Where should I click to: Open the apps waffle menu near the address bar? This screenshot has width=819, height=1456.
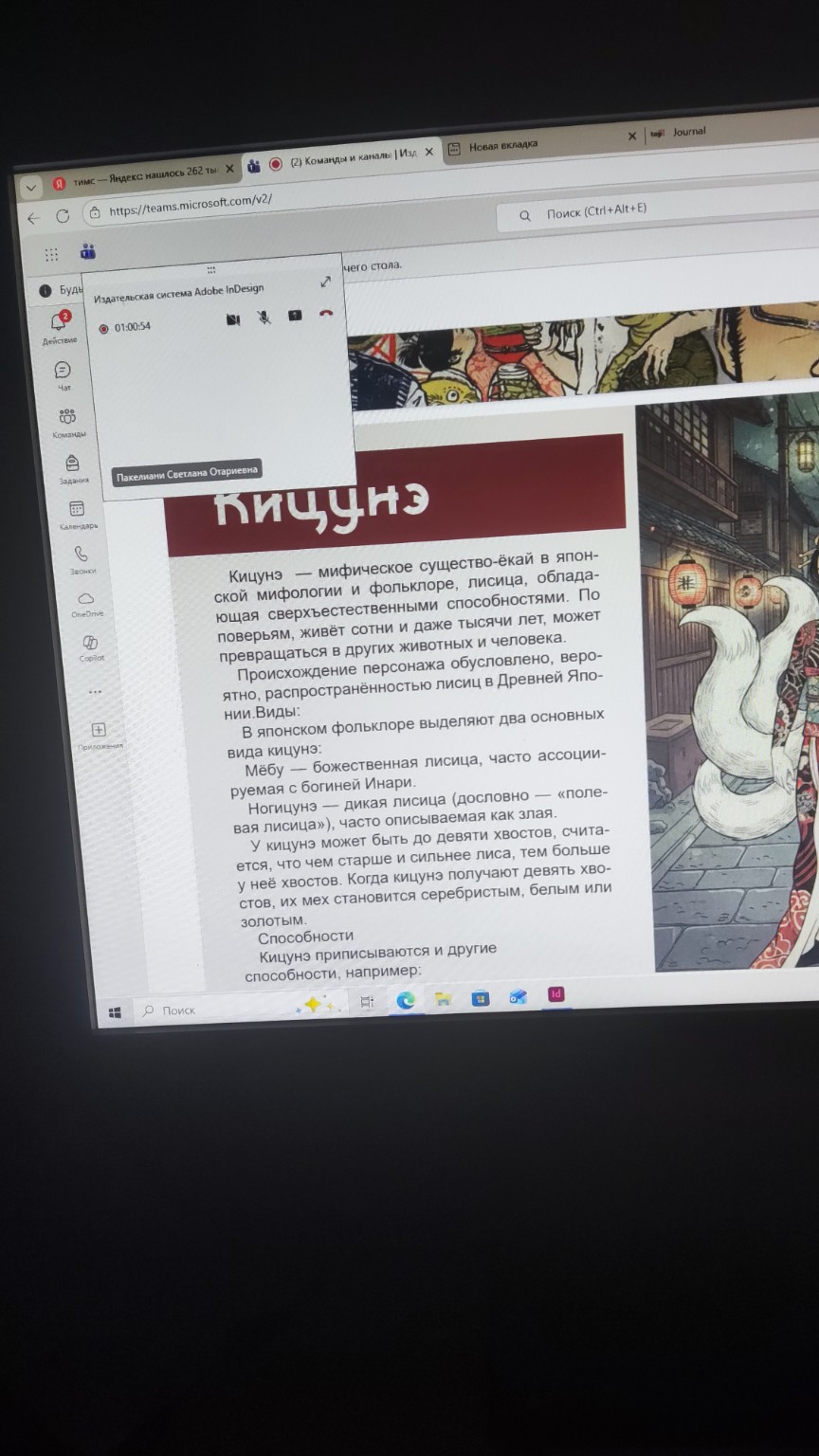coord(49,252)
